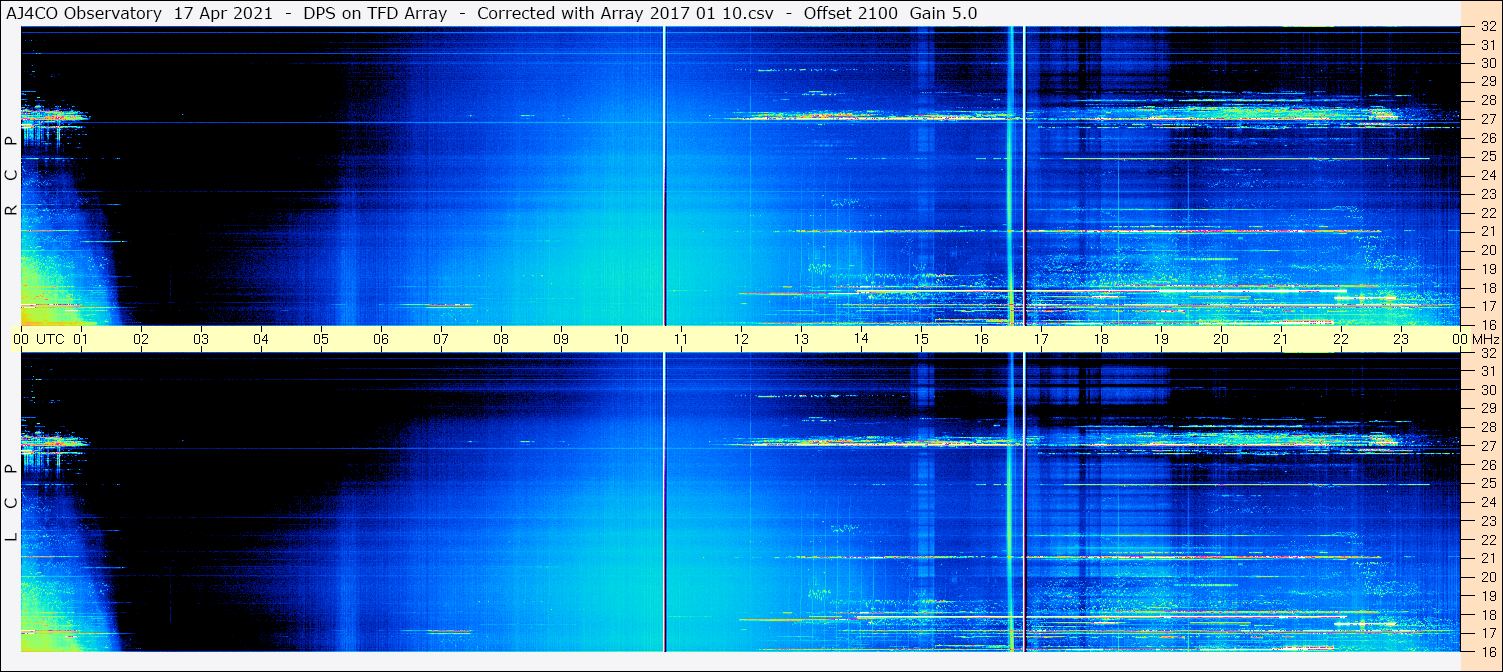Image resolution: width=1503 pixels, height=672 pixels.
Task: Click the 14 UTC hour label
Action: tap(860, 338)
